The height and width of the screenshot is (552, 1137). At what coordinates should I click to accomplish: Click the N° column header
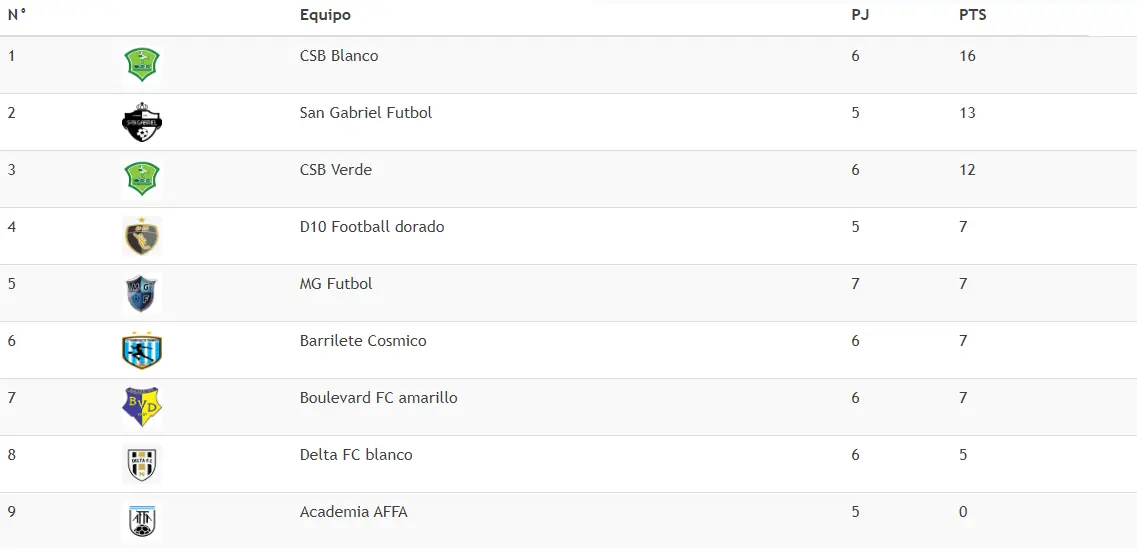pyautogui.click(x=17, y=15)
